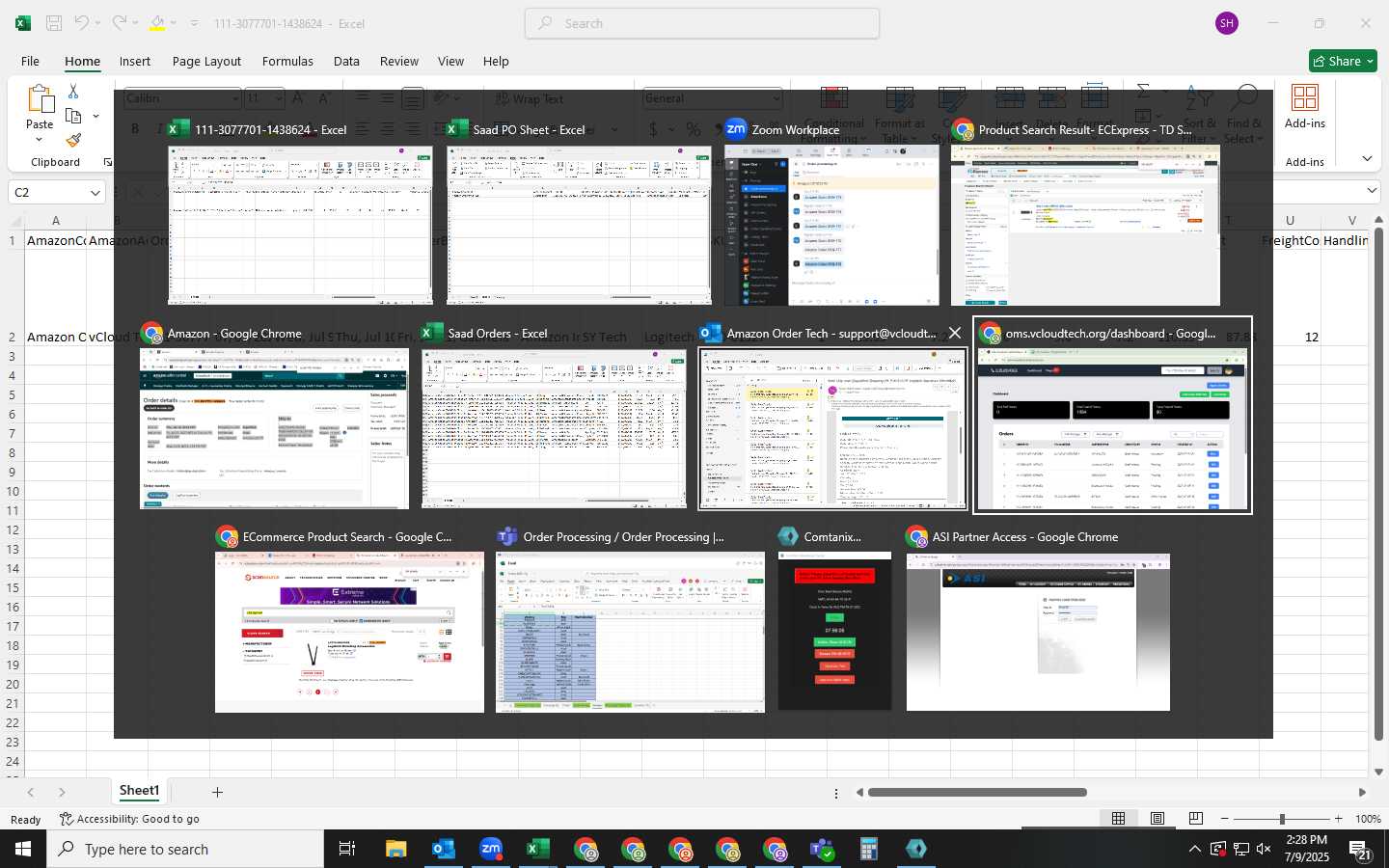Open the Undo history dropdown arrow
This screenshot has height=868, width=1389.
pos(97,23)
